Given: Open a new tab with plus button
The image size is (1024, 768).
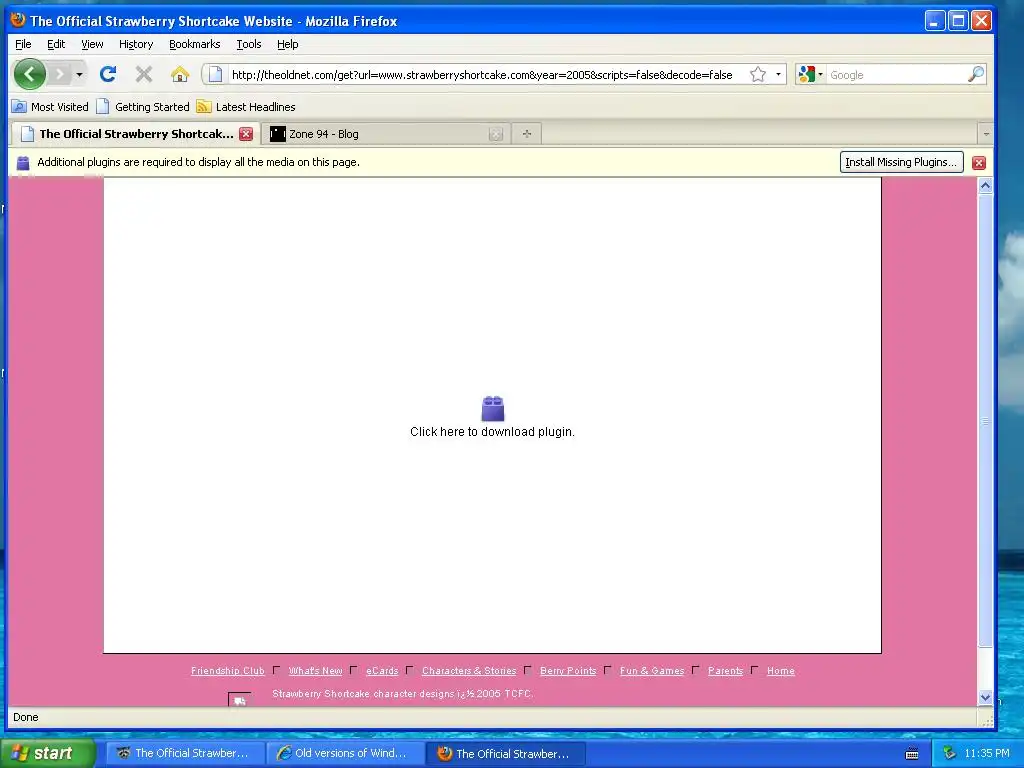Looking at the screenshot, I should pos(527,134).
